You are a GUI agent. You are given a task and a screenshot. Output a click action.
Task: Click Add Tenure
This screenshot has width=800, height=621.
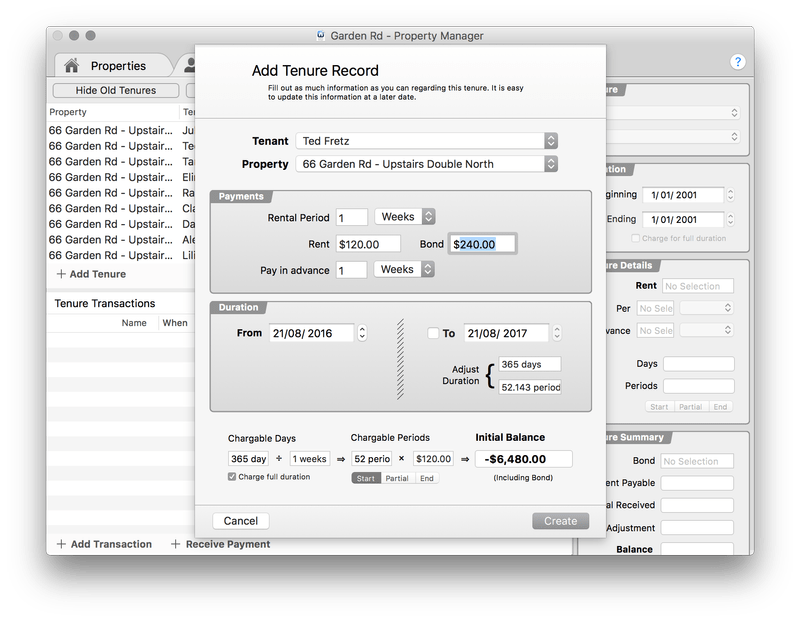click(91, 274)
